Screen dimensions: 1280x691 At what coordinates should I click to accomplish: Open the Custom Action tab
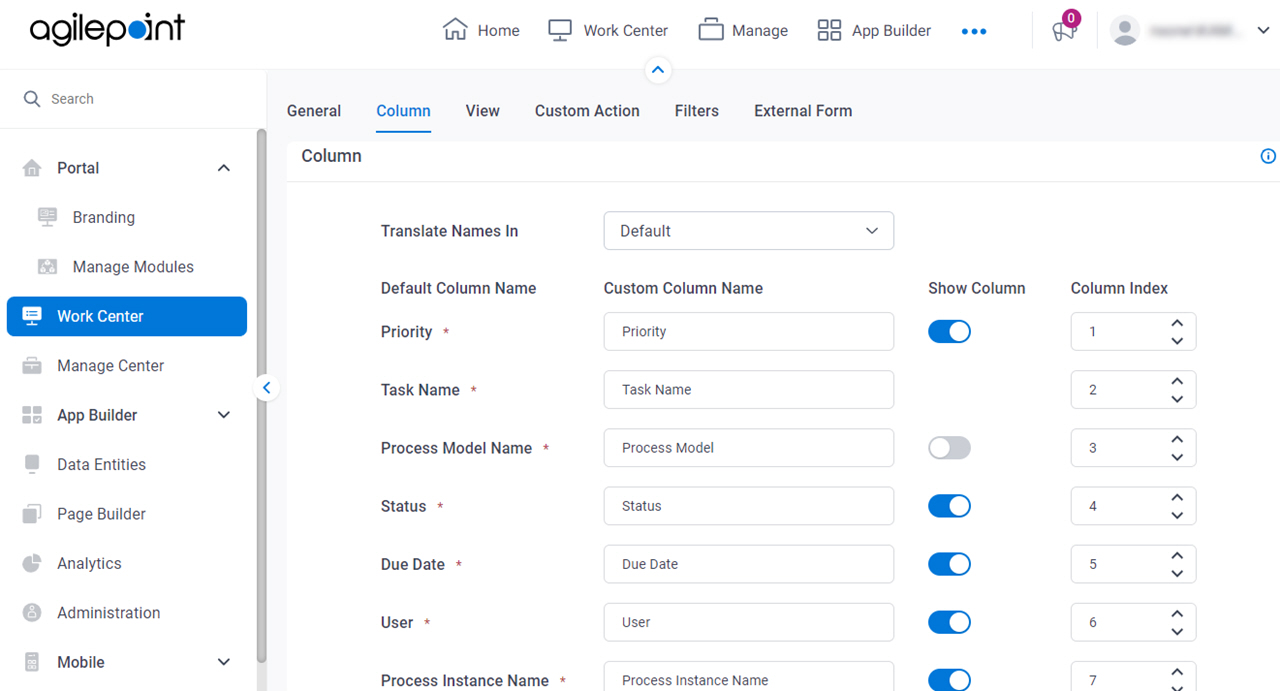point(587,111)
